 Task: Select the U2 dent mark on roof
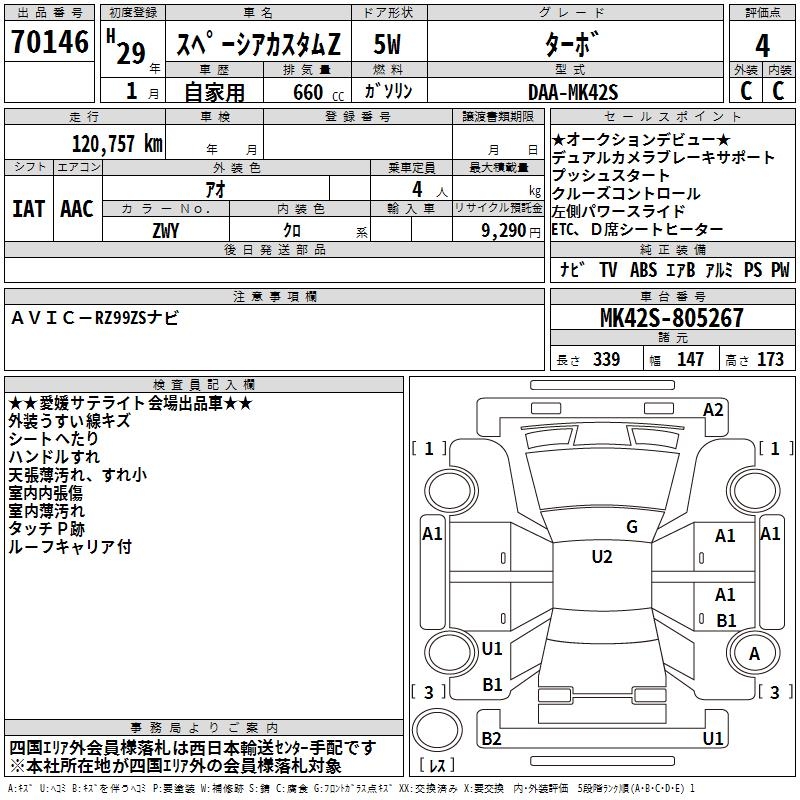(x=602, y=557)
